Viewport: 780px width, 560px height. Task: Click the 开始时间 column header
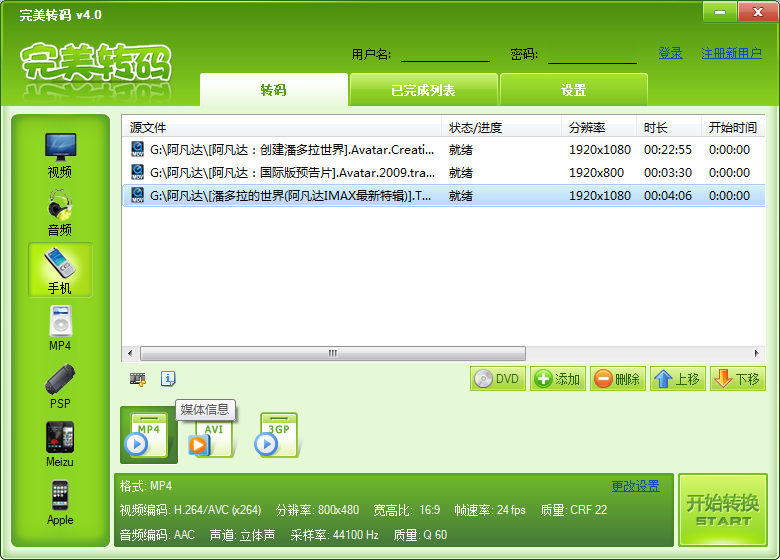click(733, 127)
